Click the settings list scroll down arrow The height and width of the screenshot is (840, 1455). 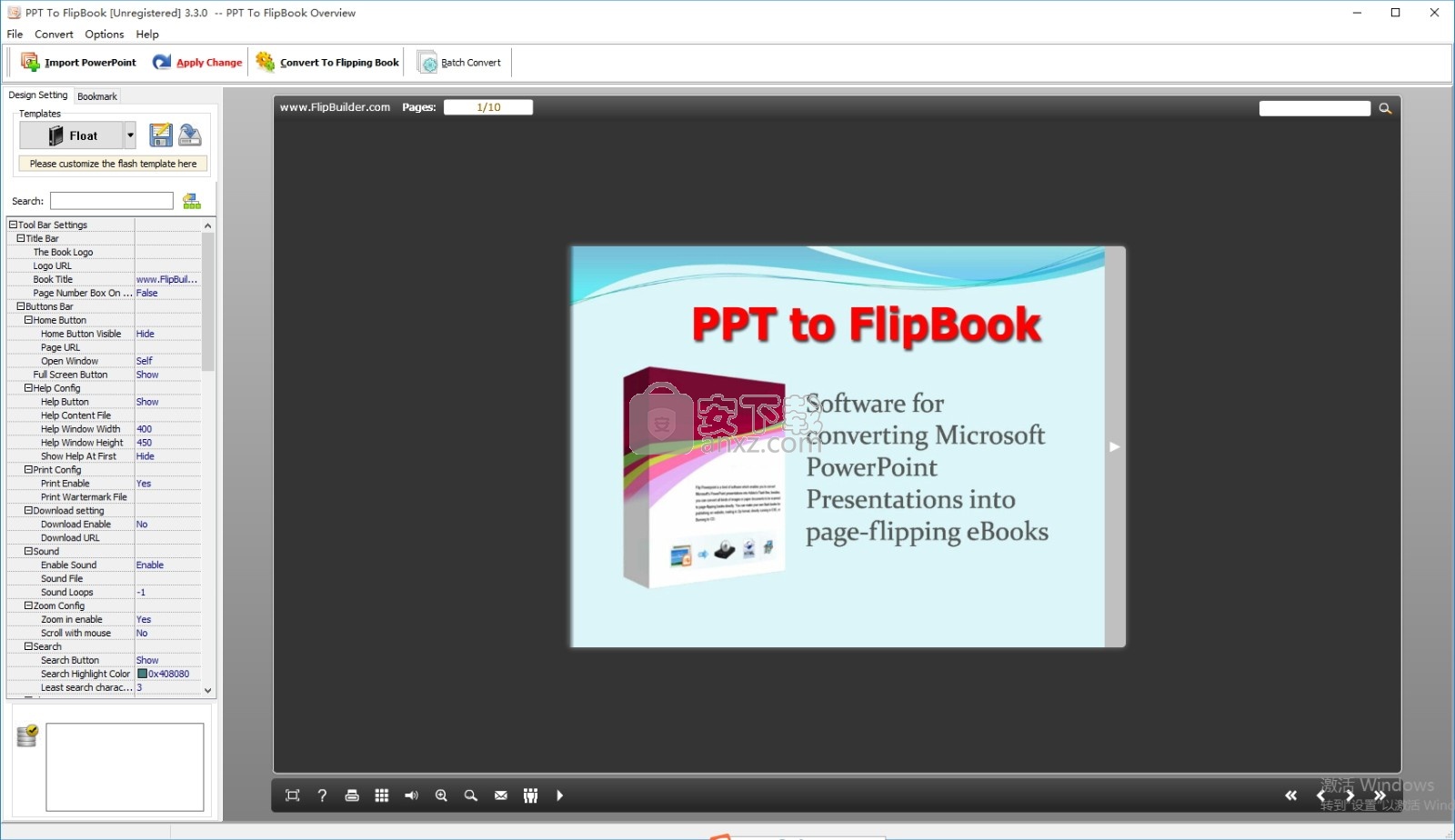[207, 691]
